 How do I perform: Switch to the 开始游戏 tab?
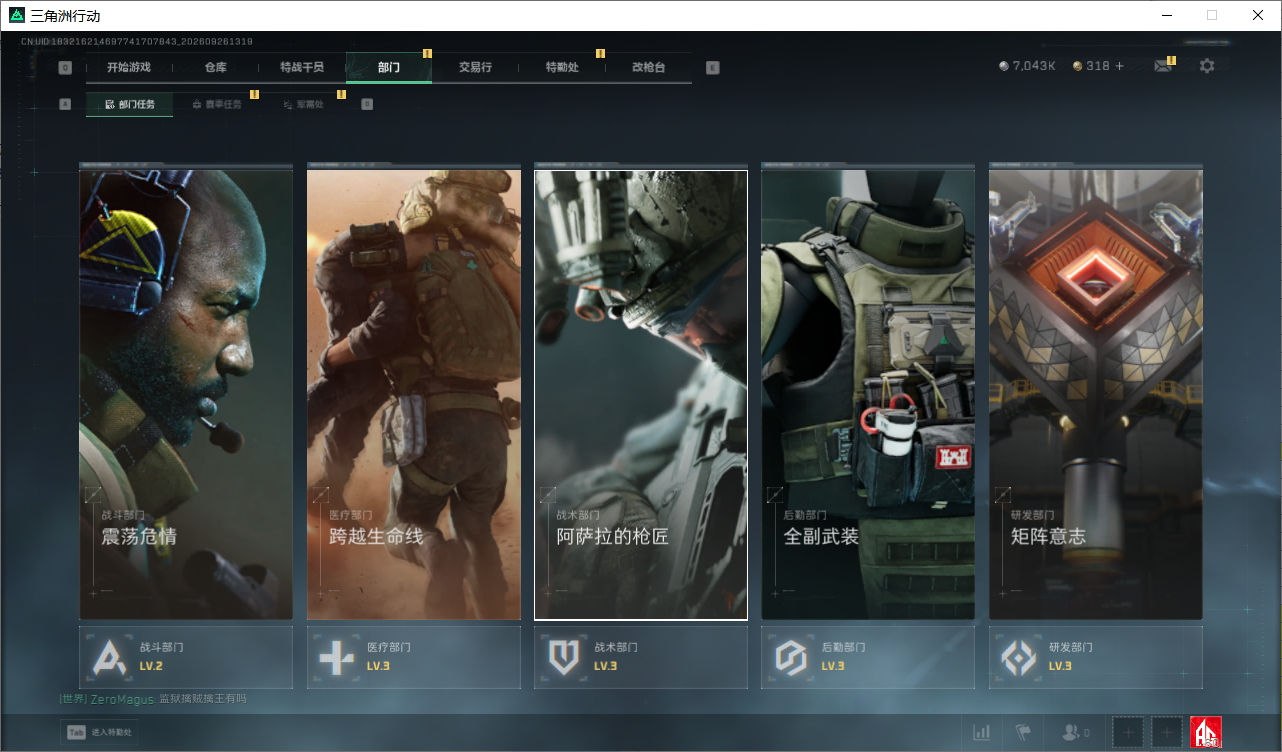coord(129,67)
